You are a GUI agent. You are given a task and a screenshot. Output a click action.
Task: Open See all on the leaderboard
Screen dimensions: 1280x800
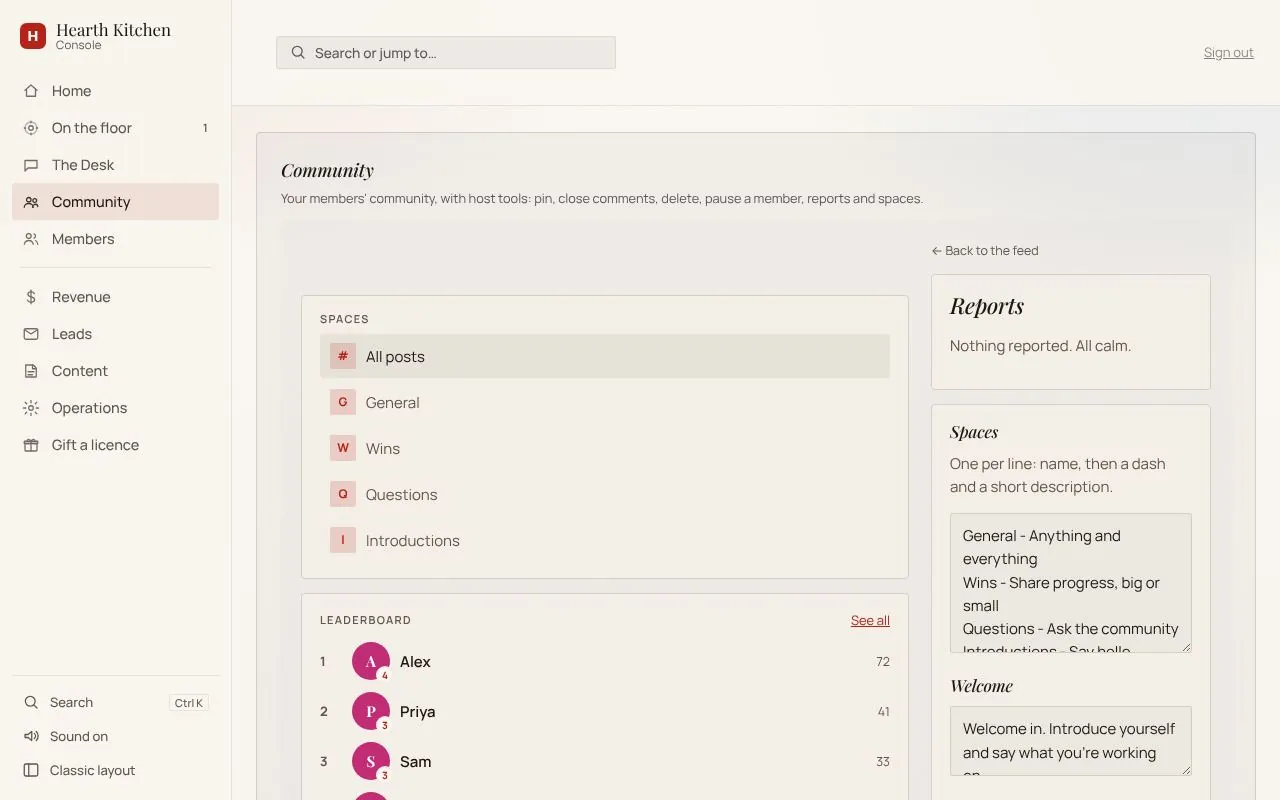tap(870, 621)
